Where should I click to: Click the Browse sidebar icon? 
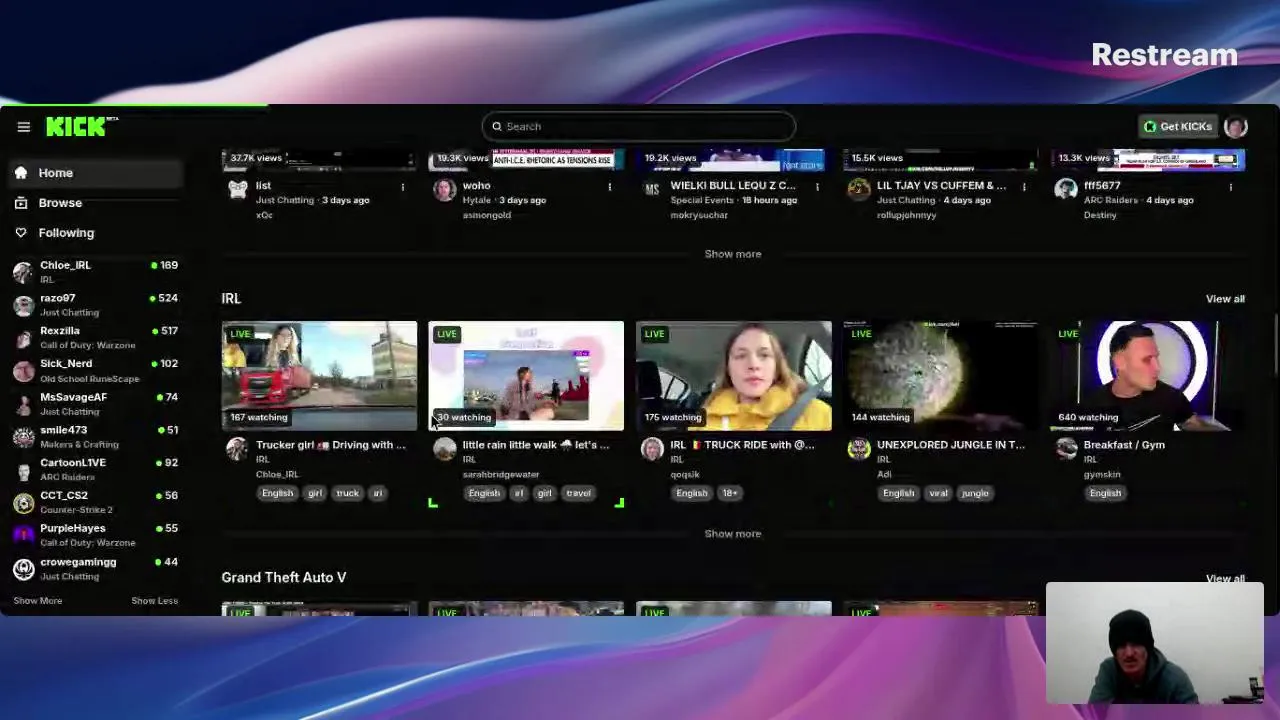[21, 203]
